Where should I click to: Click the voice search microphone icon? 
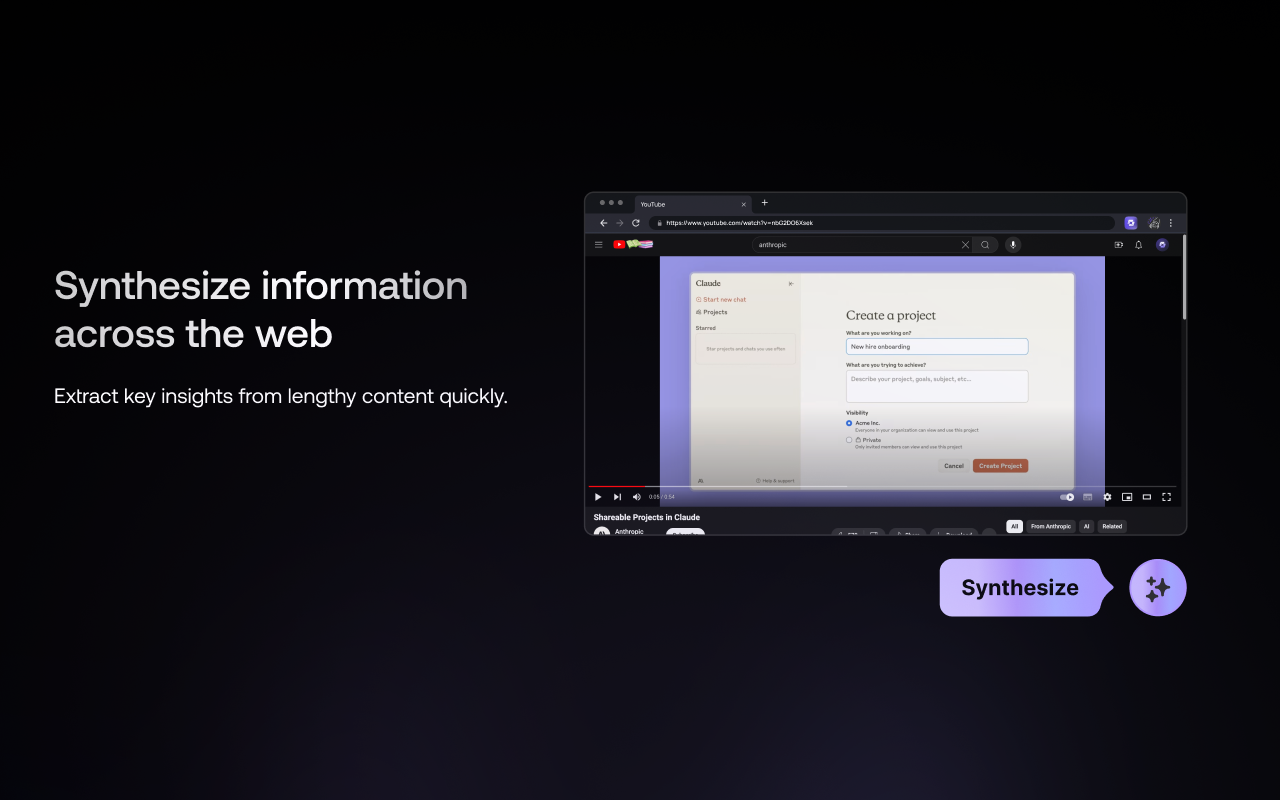(x=1013, y=244)
